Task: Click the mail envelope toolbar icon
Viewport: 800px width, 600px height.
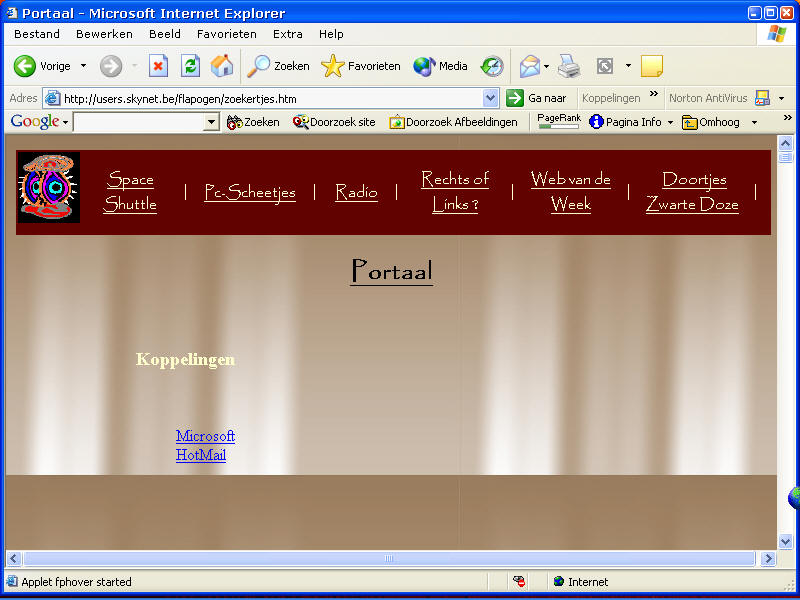Action: click(530, 66)
